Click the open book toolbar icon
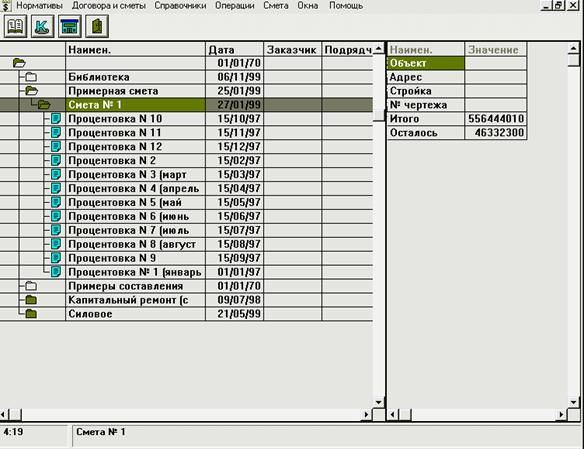This screenshot has height=449, width=584. pos(15,26)
